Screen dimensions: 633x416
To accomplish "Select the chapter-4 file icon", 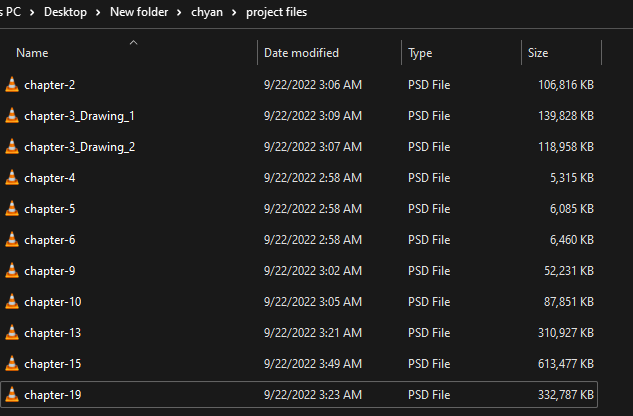I will pyautogui.click(x=12, y=178).
